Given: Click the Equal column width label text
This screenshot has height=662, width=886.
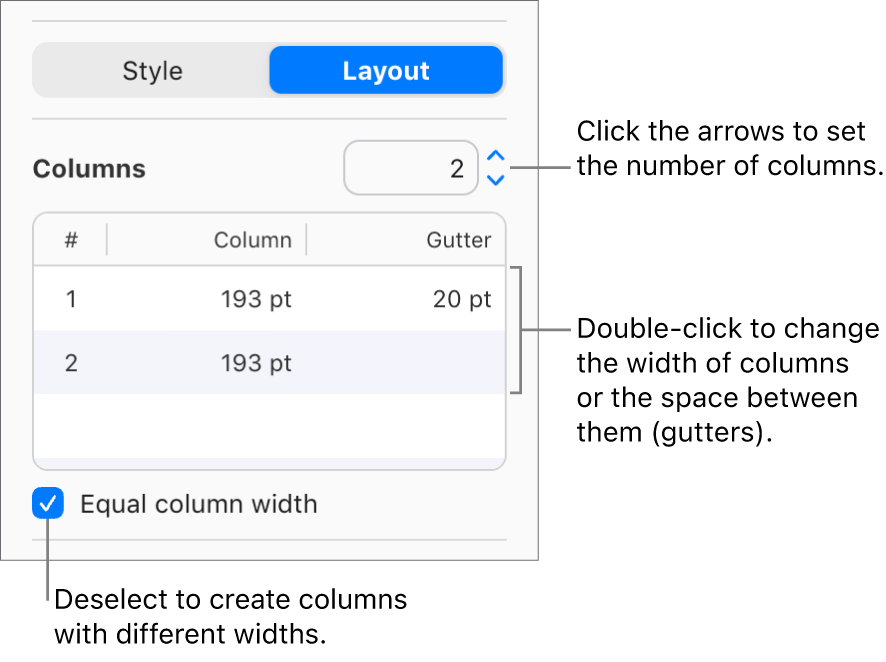Looking at the screenshot, I should (198, 504).
